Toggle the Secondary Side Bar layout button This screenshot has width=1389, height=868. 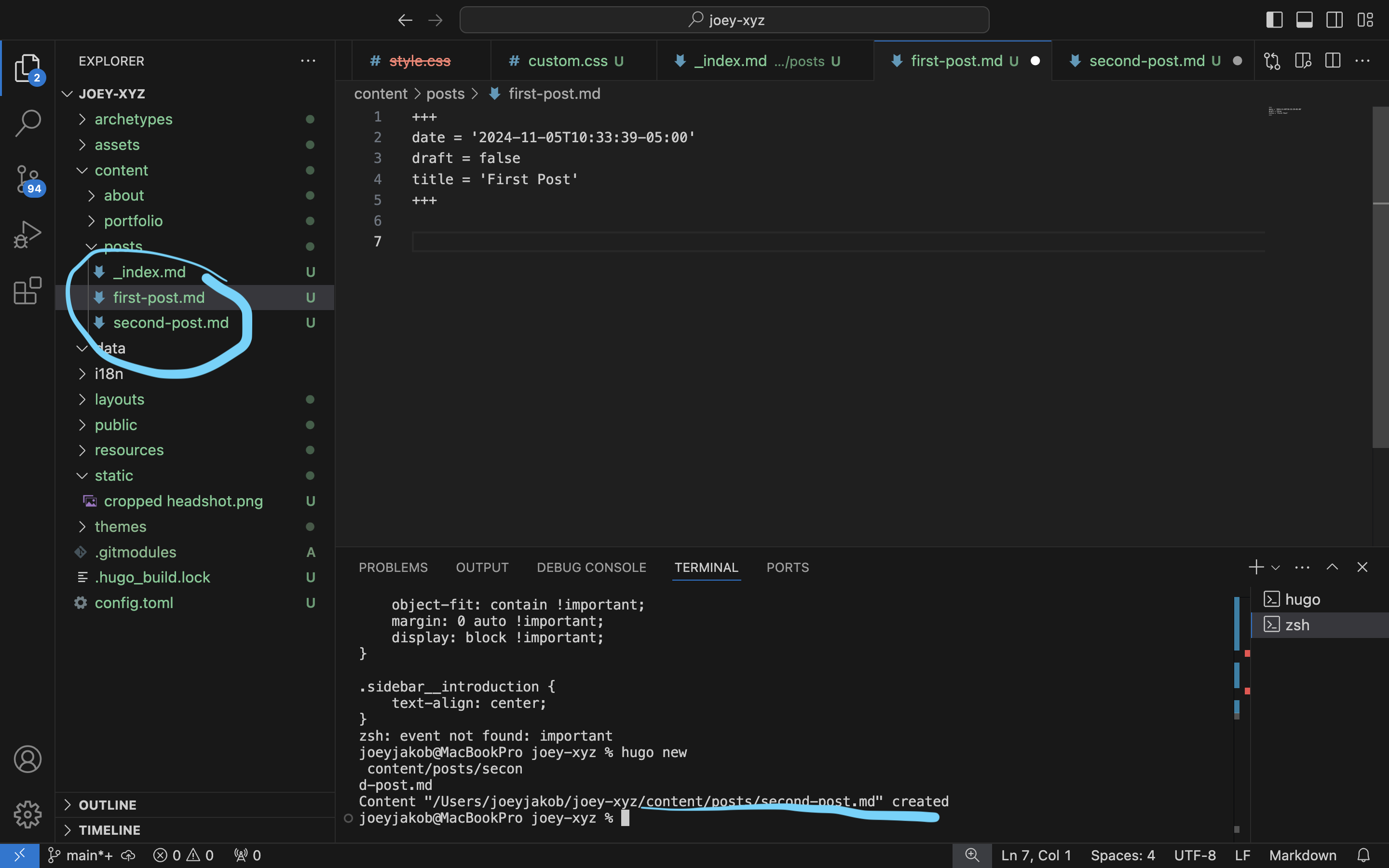[1334, 20]
